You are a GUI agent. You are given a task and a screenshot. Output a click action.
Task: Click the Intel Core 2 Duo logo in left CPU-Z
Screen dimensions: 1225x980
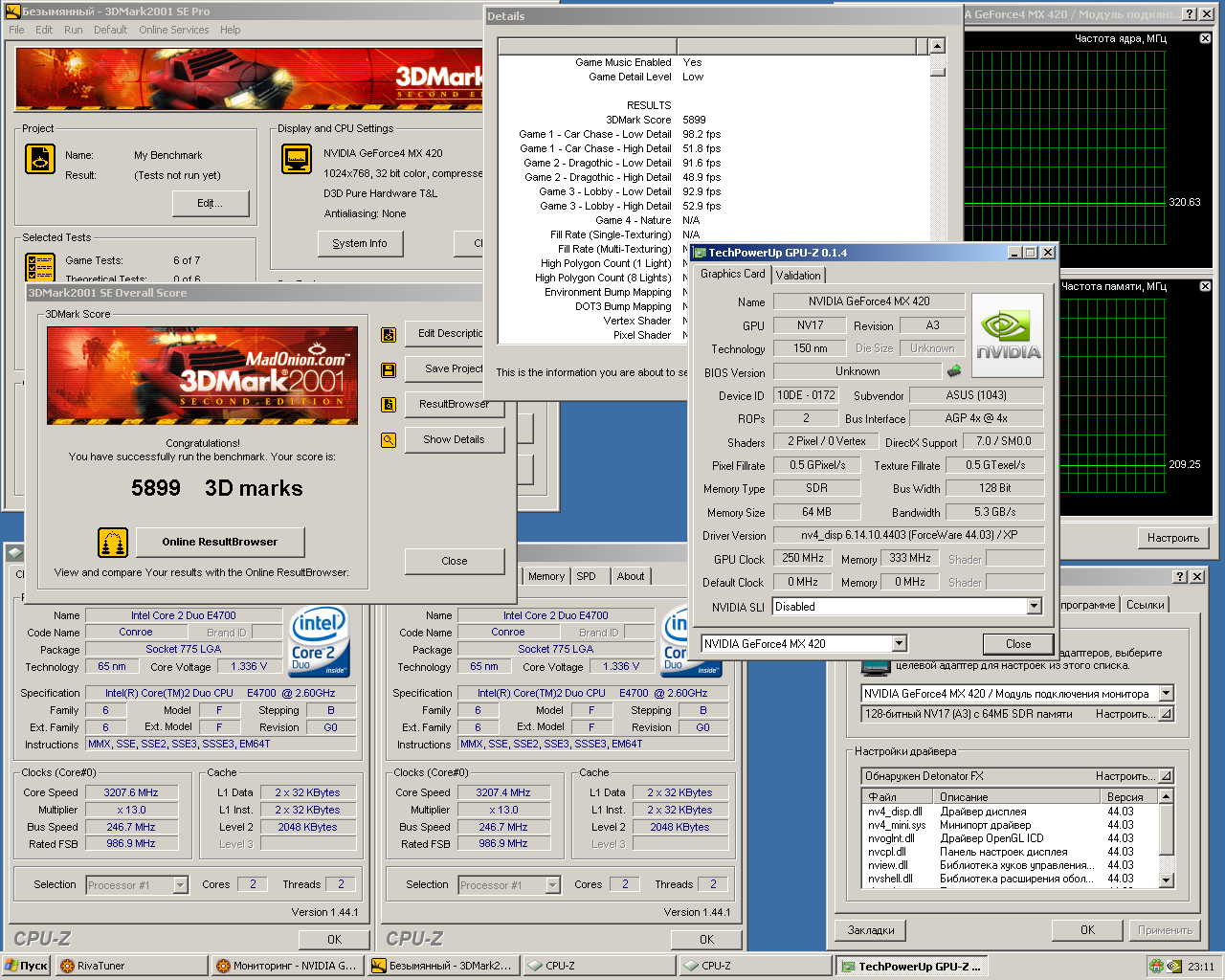[320, 642]
